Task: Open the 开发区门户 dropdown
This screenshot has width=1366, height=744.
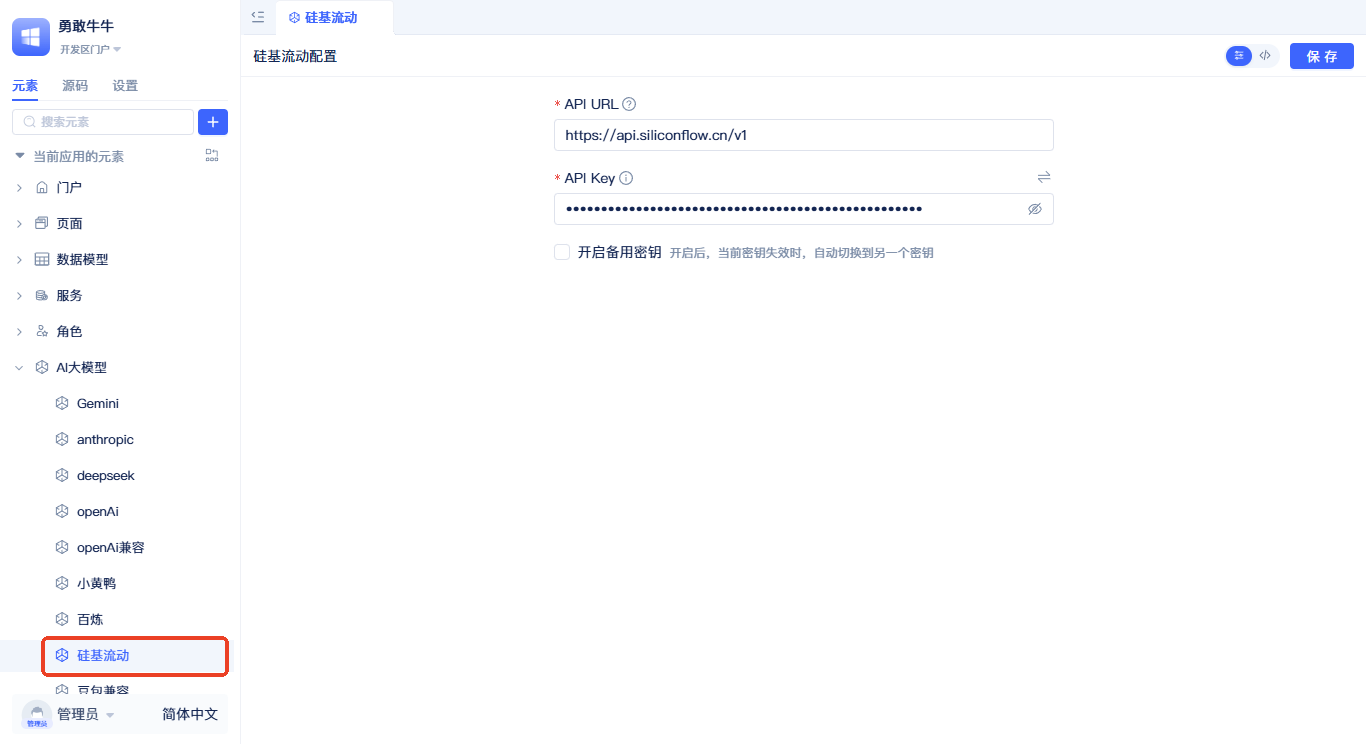Action: 90,50
